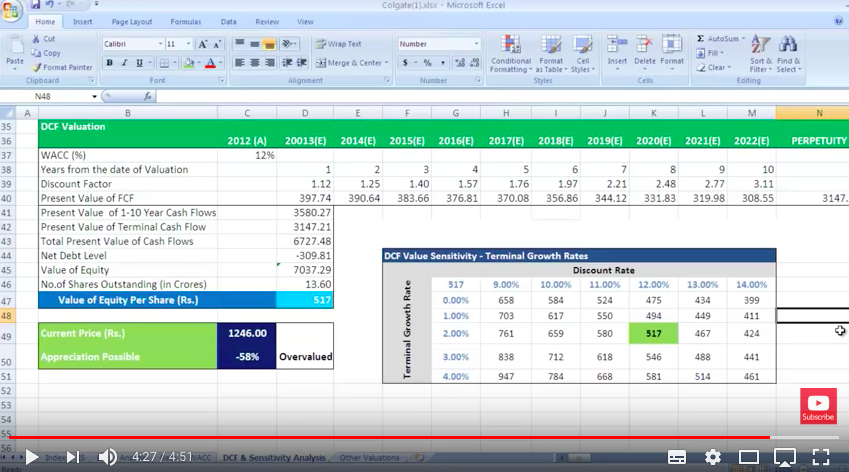The height and width of the screenshot is (472, 849).
Task: Click the YouTube Subscribe button
Action: (818, 406)
